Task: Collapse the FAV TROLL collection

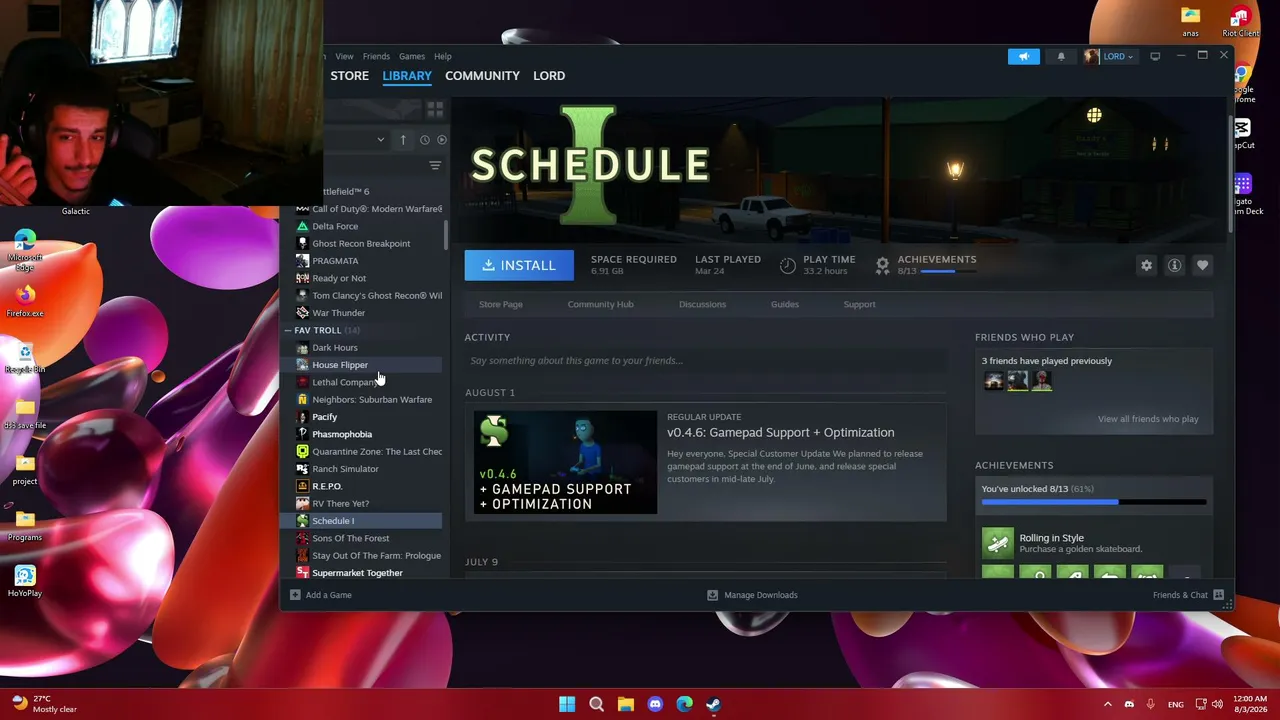Action: click(287, 330)
